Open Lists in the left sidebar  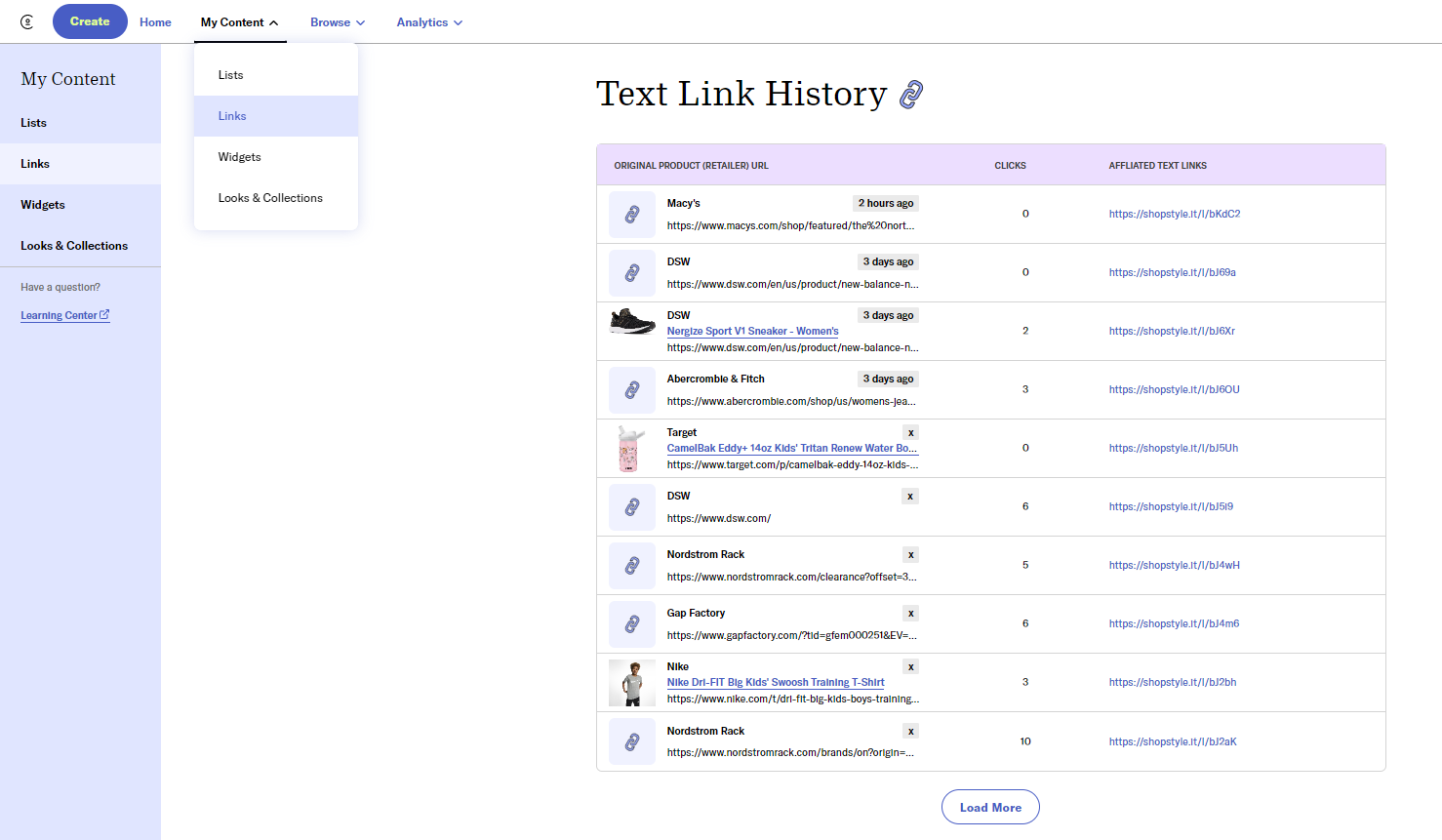point(80,123)
